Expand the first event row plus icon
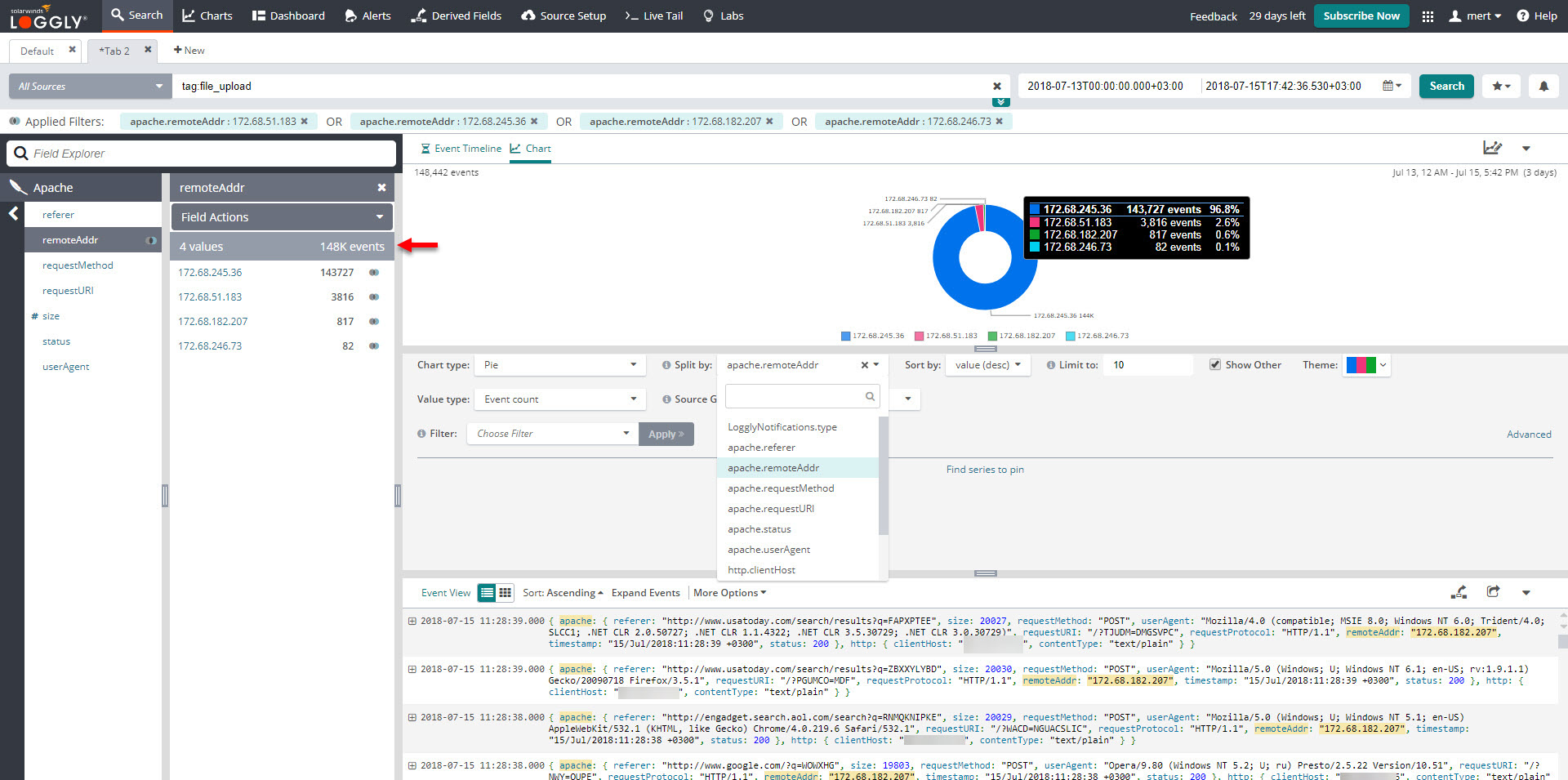This screenshot has height=780, width=1568. pos(412,621)
